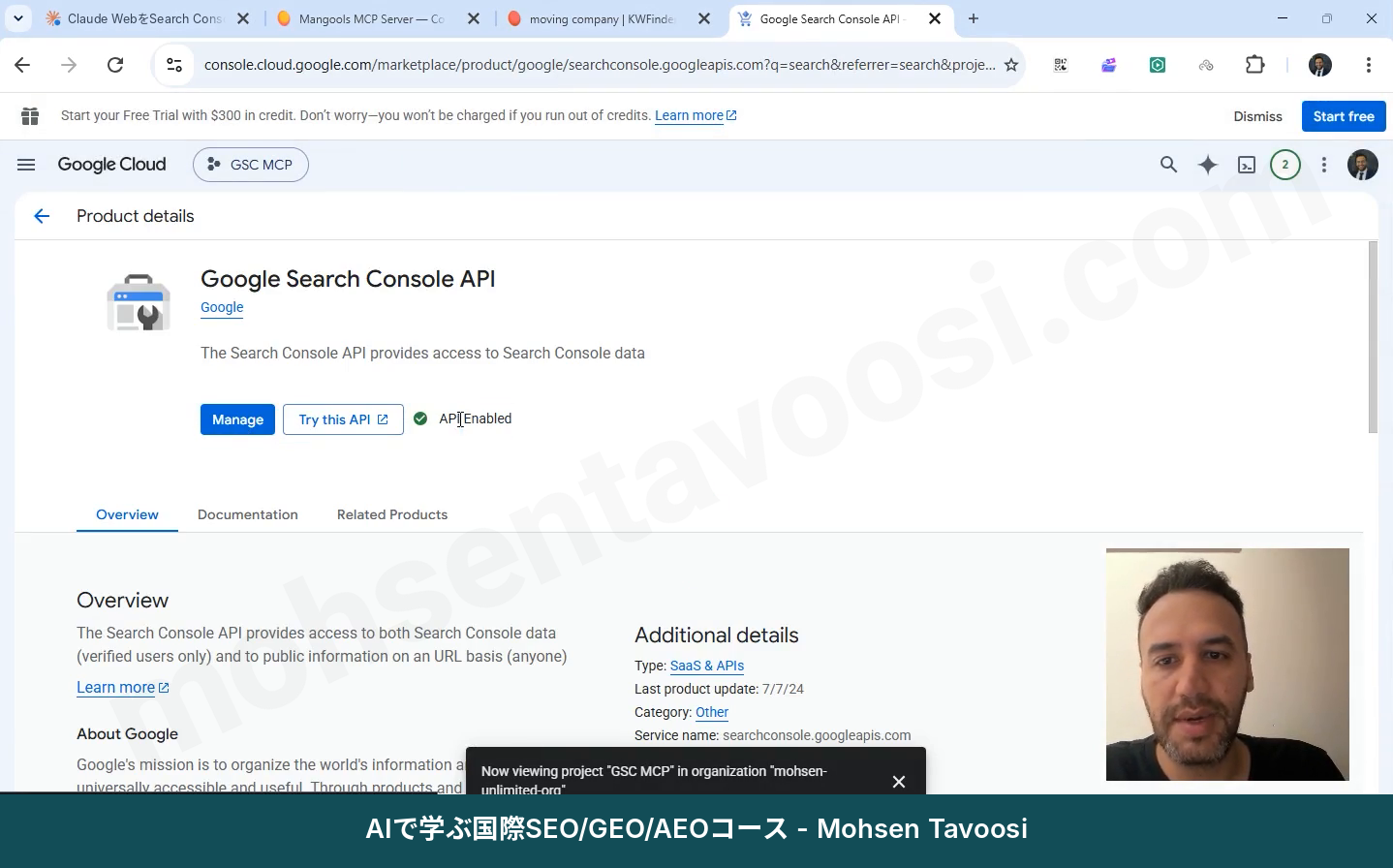
Task: Switch to Claude Web Search Console tab
Action: (145, 18)
